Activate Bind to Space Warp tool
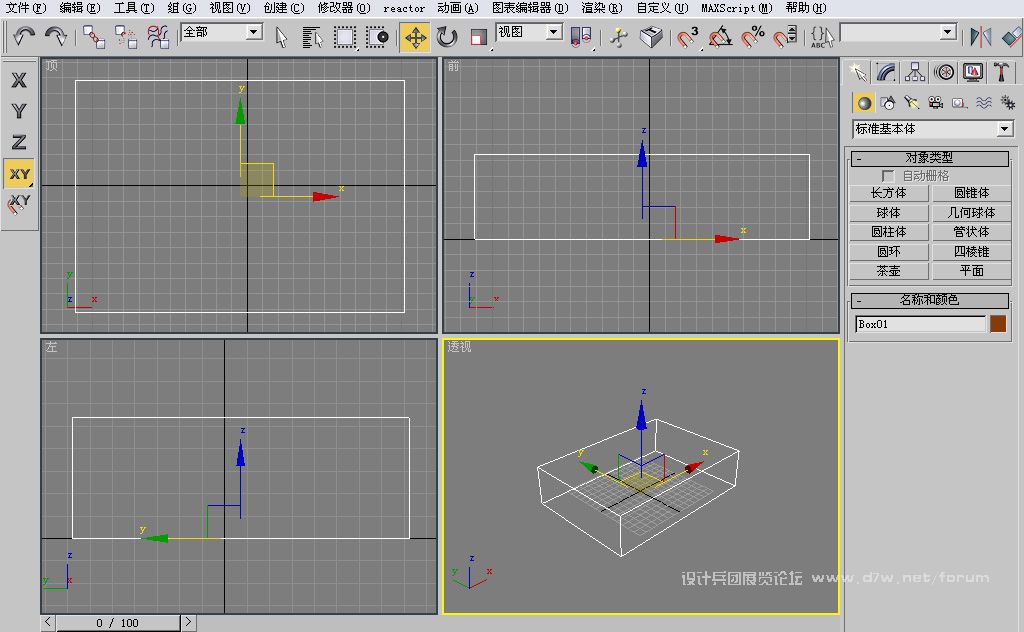1024x632 pixels. point(158,37)
